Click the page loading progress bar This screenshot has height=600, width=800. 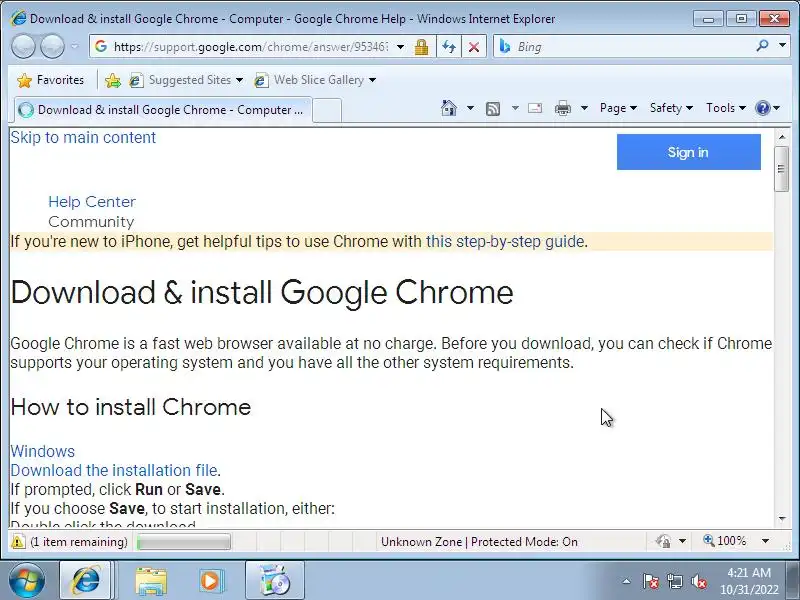pos(184,542)
